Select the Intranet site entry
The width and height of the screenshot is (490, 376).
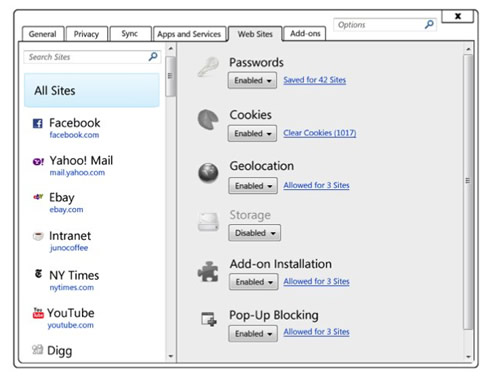point(92,241)
